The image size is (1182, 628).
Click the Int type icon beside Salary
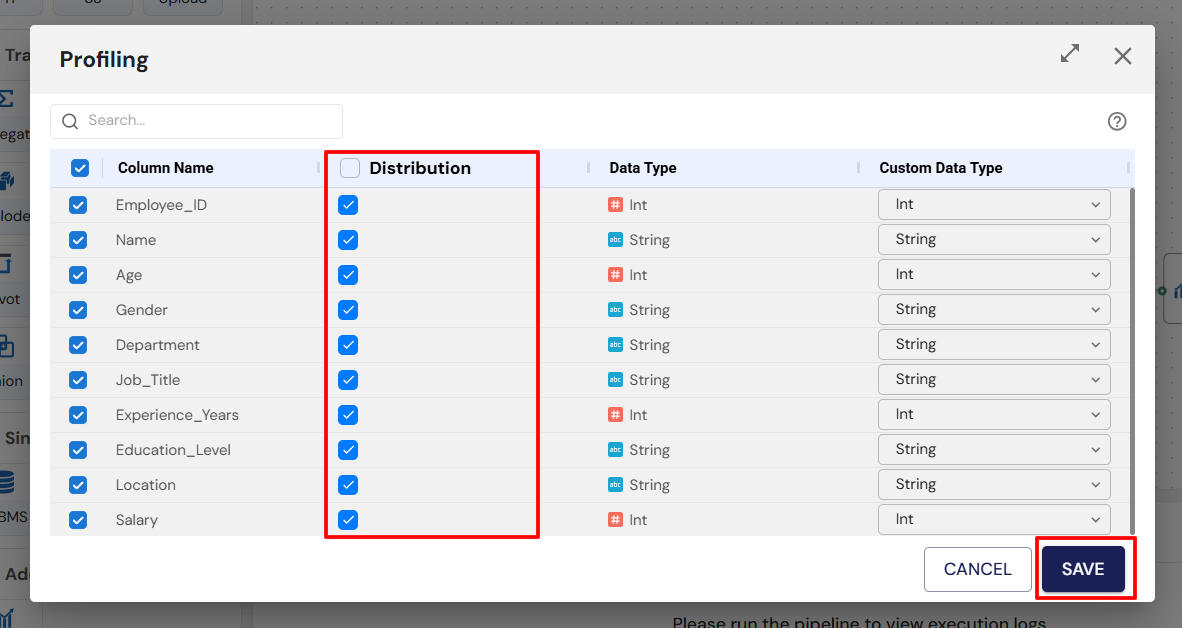tap(617, 519)
